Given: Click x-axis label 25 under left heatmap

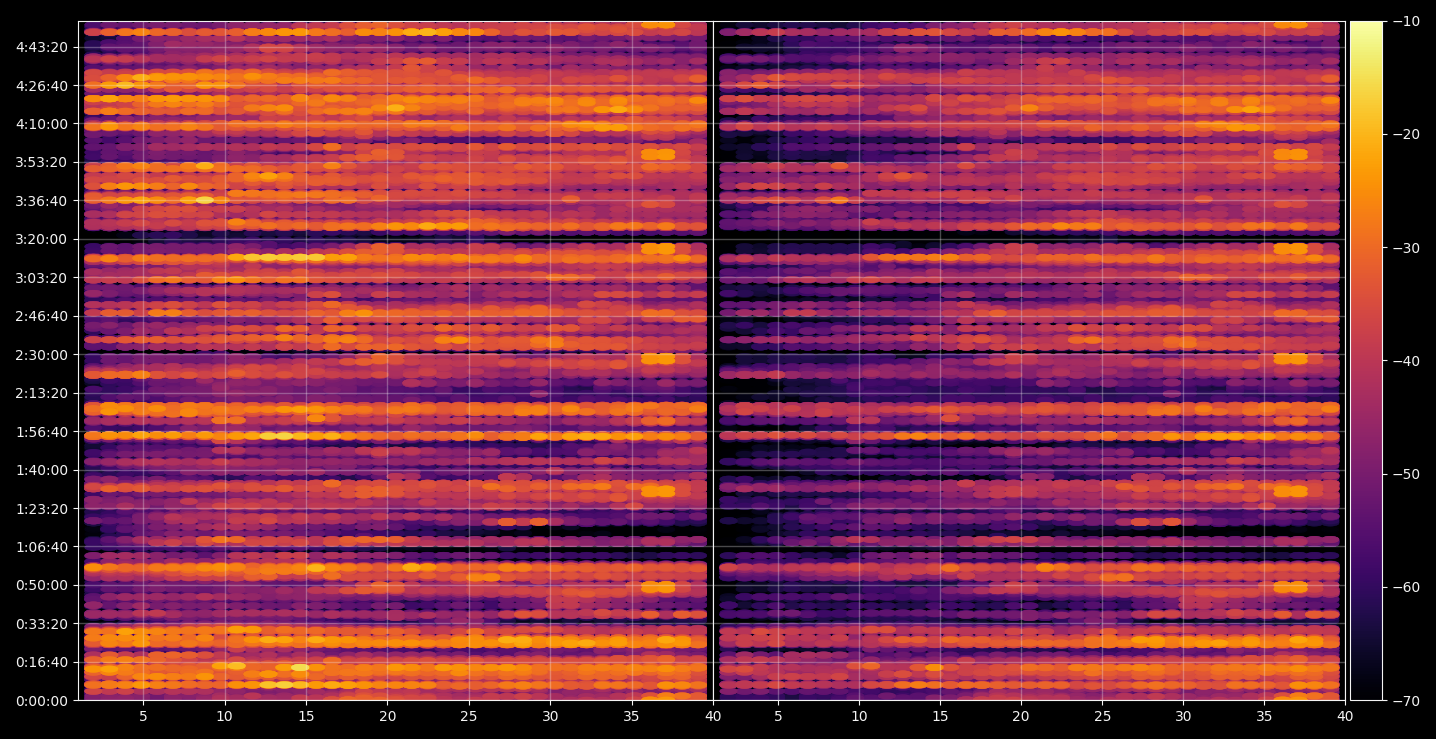Looking at the screenshot, I should [x=468, y=716].
